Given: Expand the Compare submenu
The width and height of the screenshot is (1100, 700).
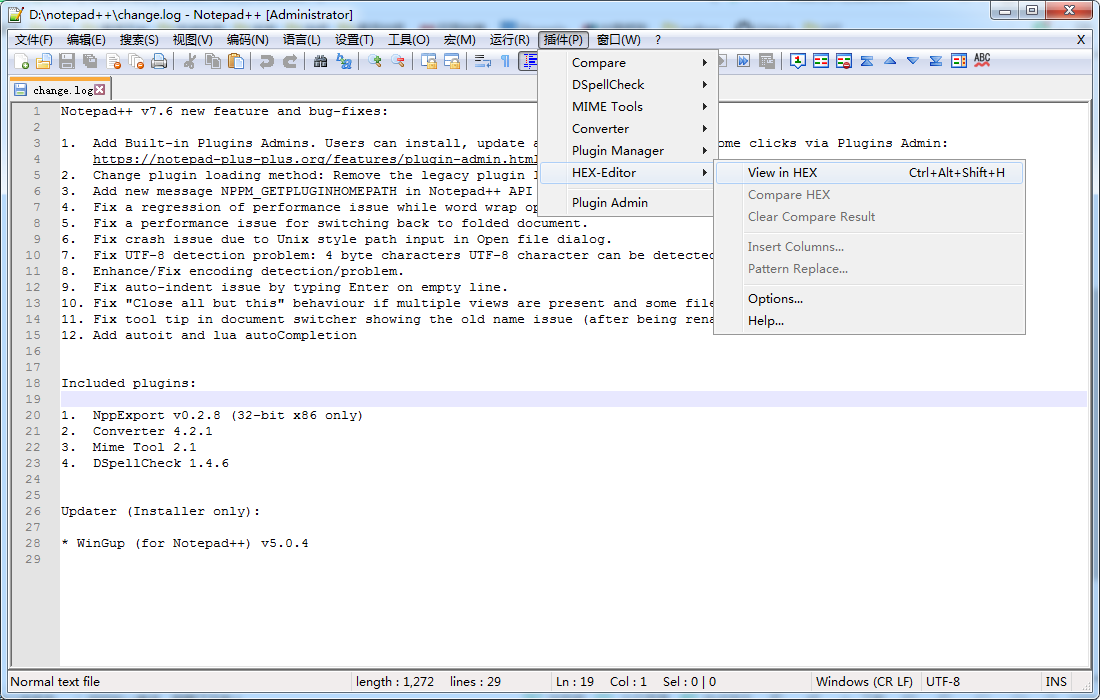Looking at the screenshot, I should coord(628,62).
